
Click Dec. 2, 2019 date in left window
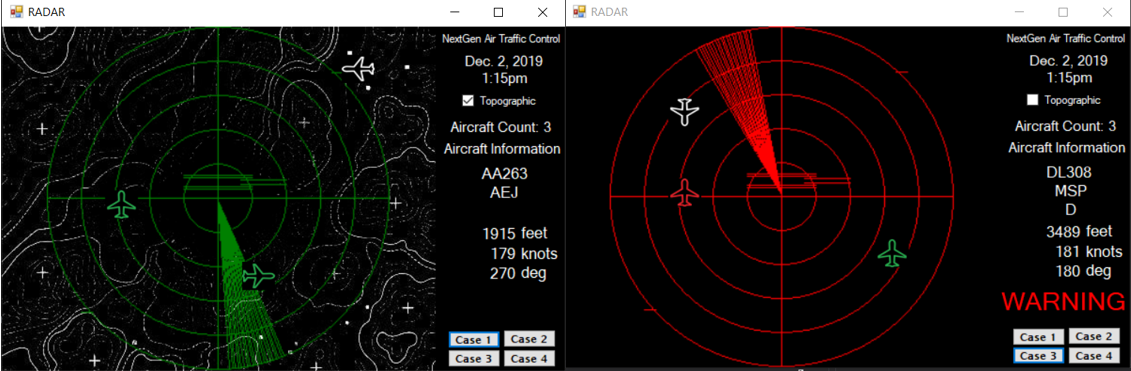504,61
